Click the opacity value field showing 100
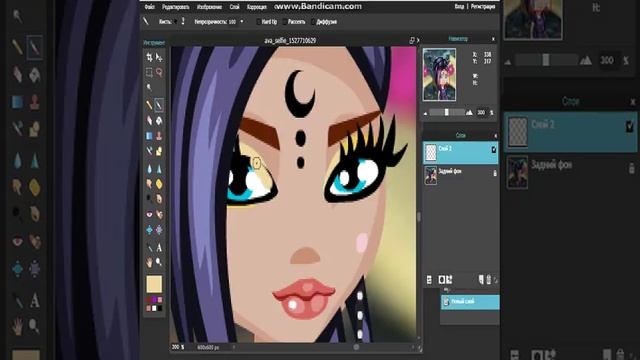Image resolution: width=640 pixels, height=360 pixels. [x=232, y=22]
